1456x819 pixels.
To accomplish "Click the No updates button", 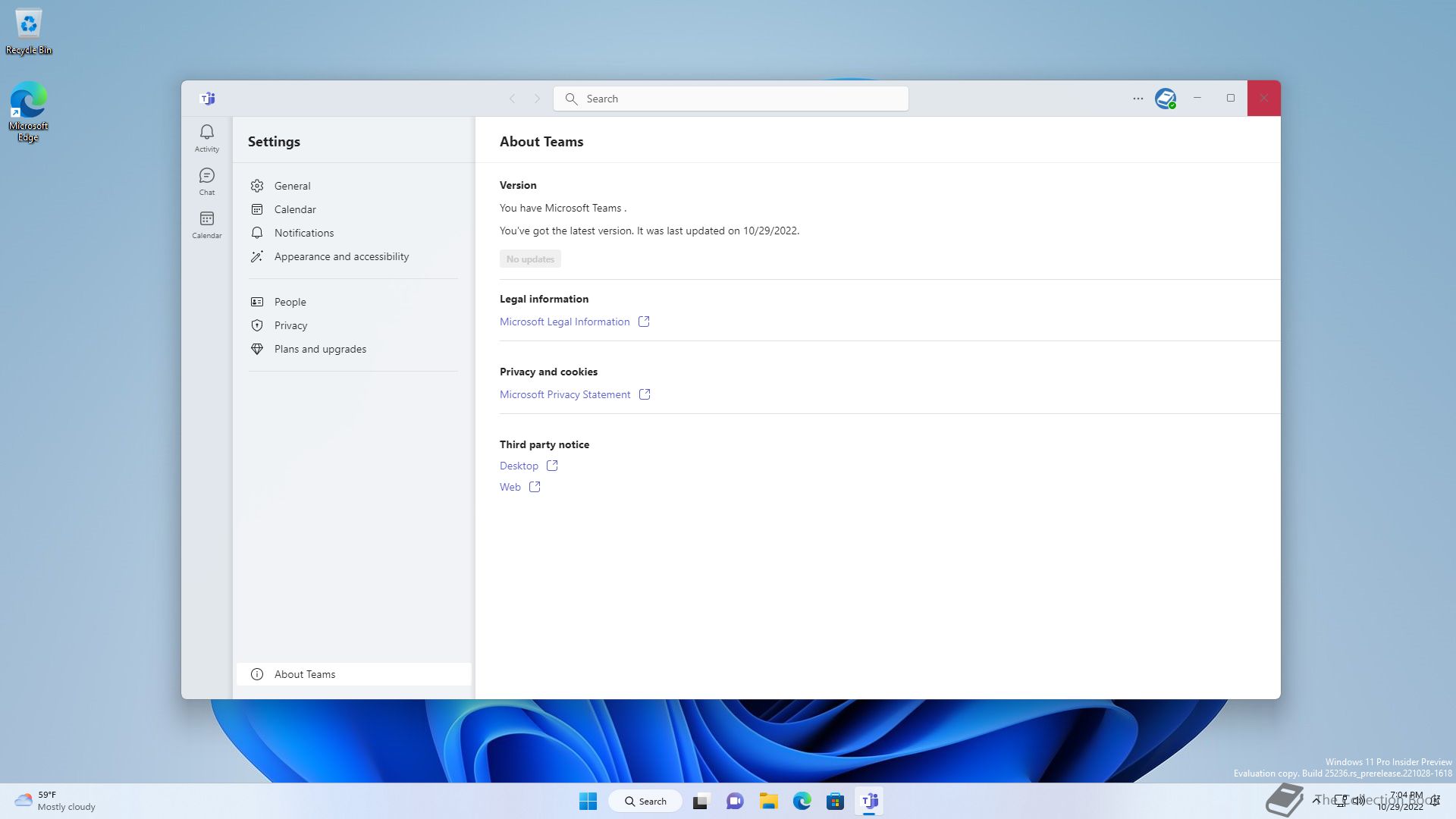I will 530,259.
